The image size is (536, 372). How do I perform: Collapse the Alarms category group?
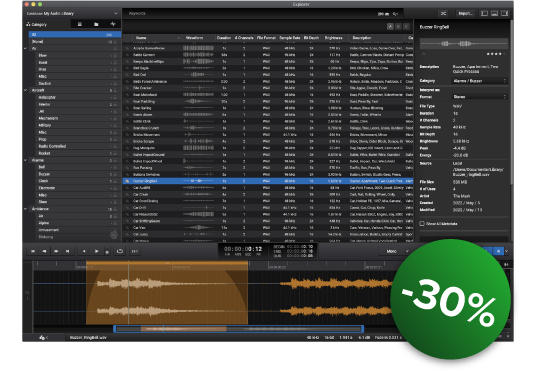pyautogui.click(x=25, y=160)
